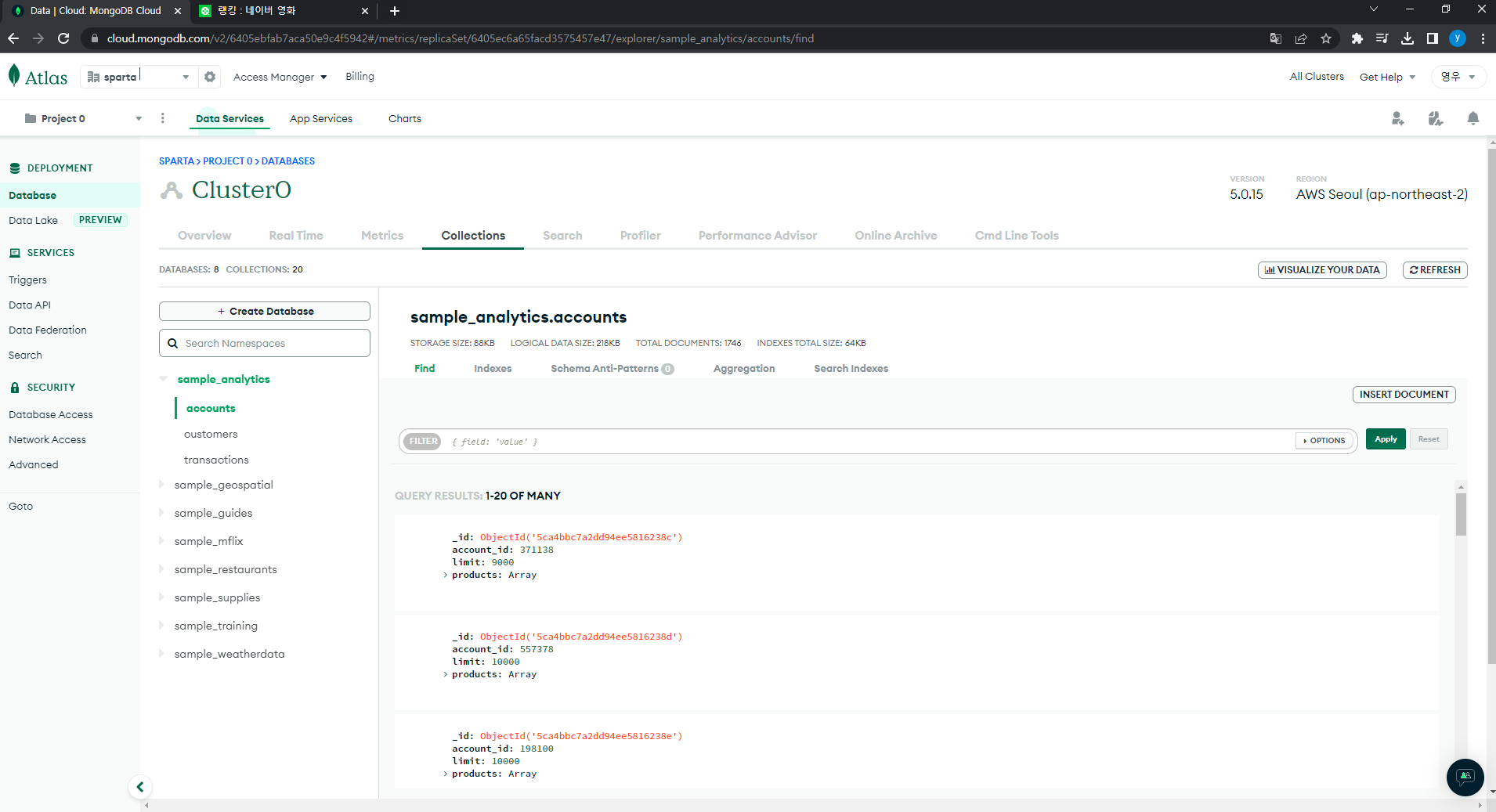The image size is (1496, 812).
Task: Open the All Clusters link
Action: (x=1317, y=77)
